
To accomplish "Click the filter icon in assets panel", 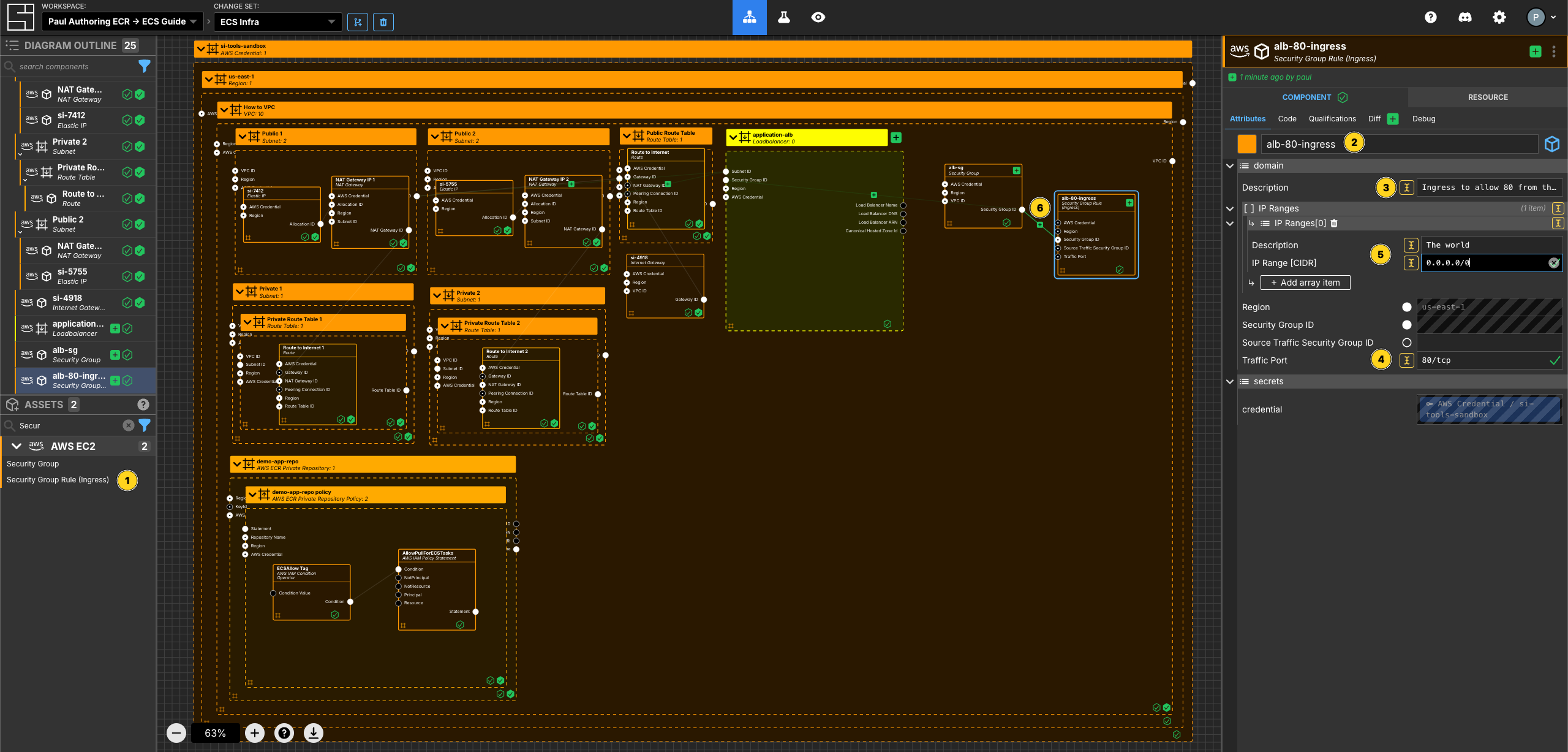I will point(147,425).
